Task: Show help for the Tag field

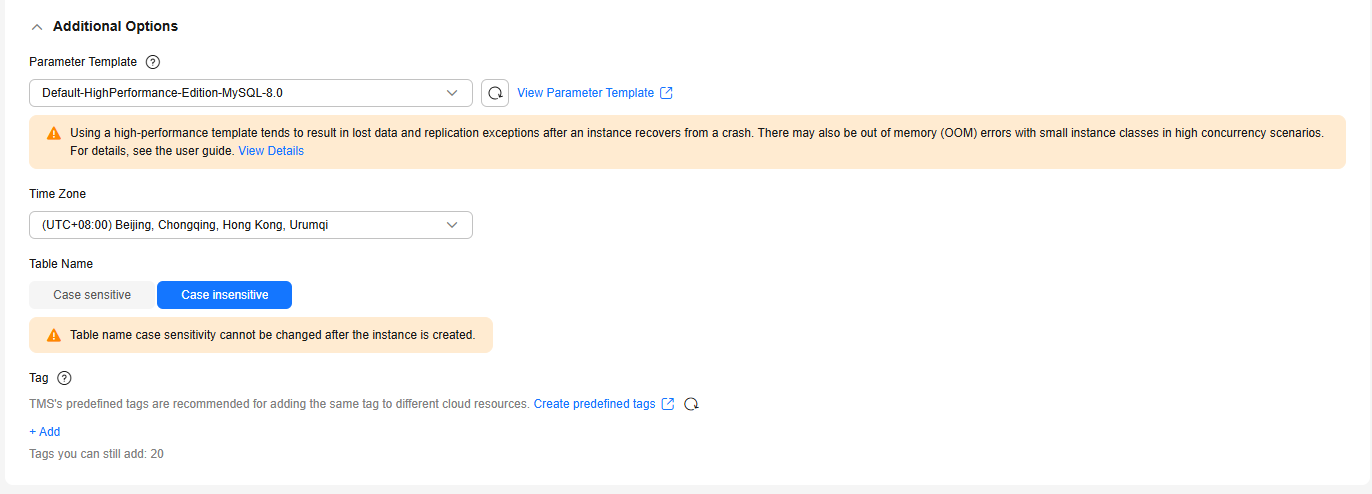Action: [x=65, y=378]
